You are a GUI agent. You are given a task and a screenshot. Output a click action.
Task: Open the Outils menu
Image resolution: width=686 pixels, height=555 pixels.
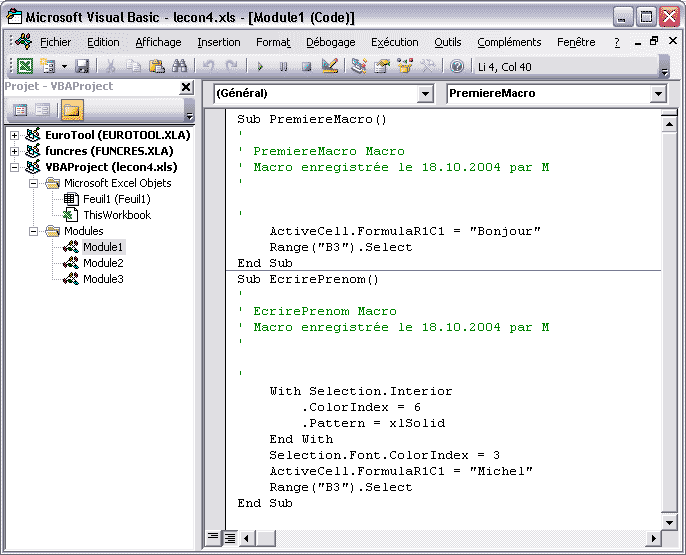448,42
